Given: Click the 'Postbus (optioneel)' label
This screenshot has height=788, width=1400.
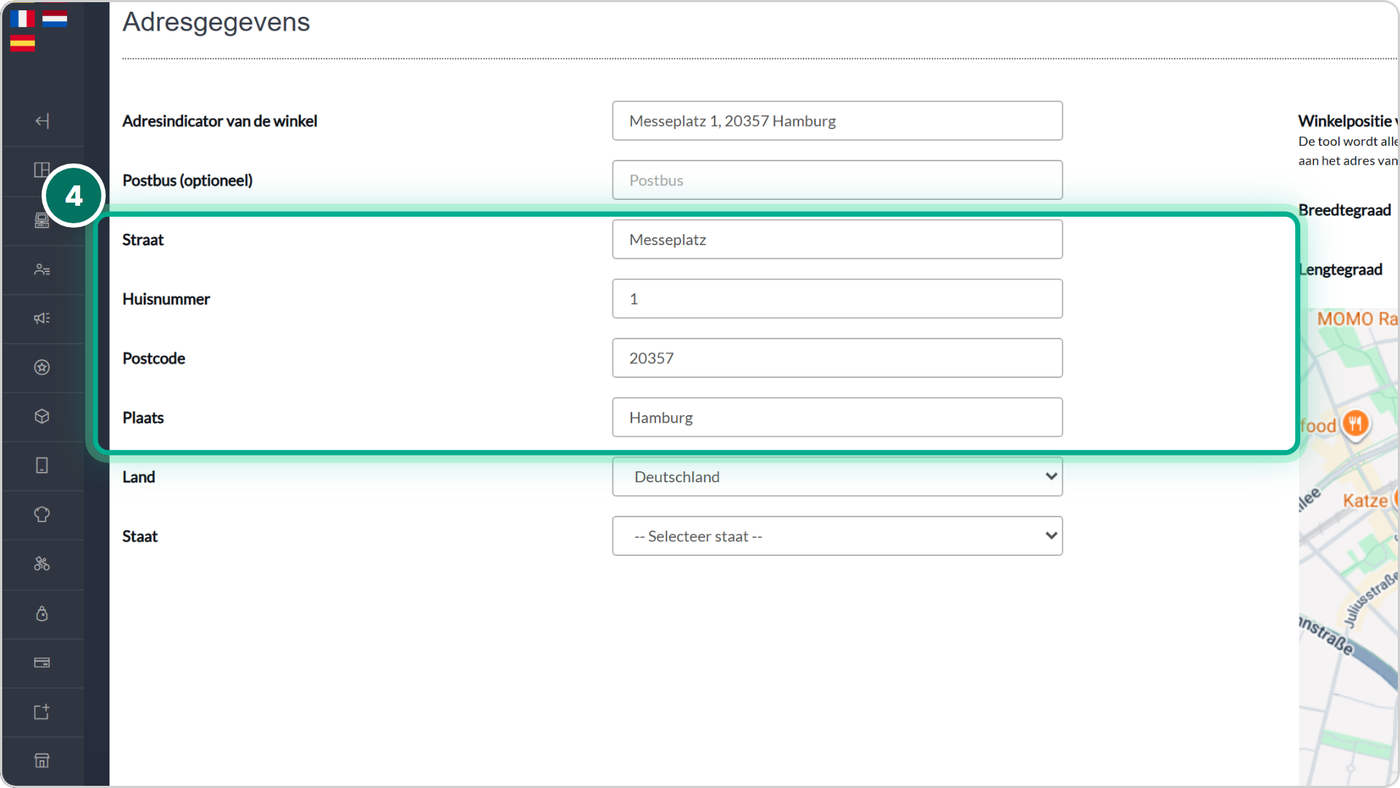Looking at the screenshot, I should click(187, 180).
